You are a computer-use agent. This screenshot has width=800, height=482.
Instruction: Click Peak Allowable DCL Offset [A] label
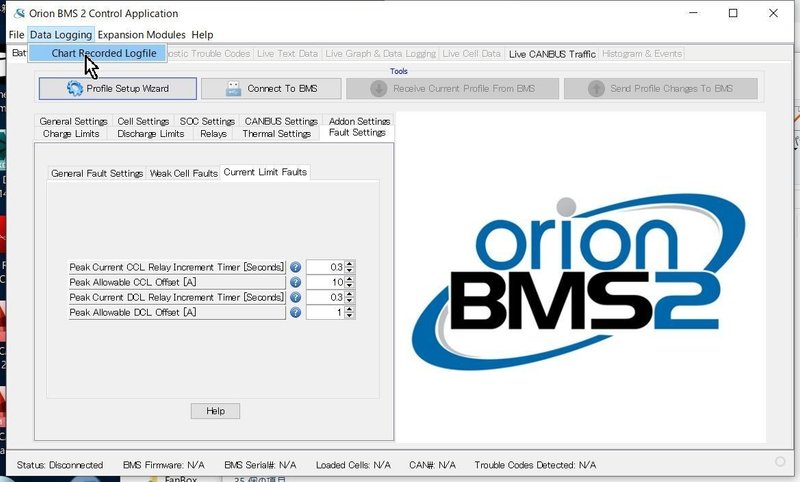[x=177, y=312]
